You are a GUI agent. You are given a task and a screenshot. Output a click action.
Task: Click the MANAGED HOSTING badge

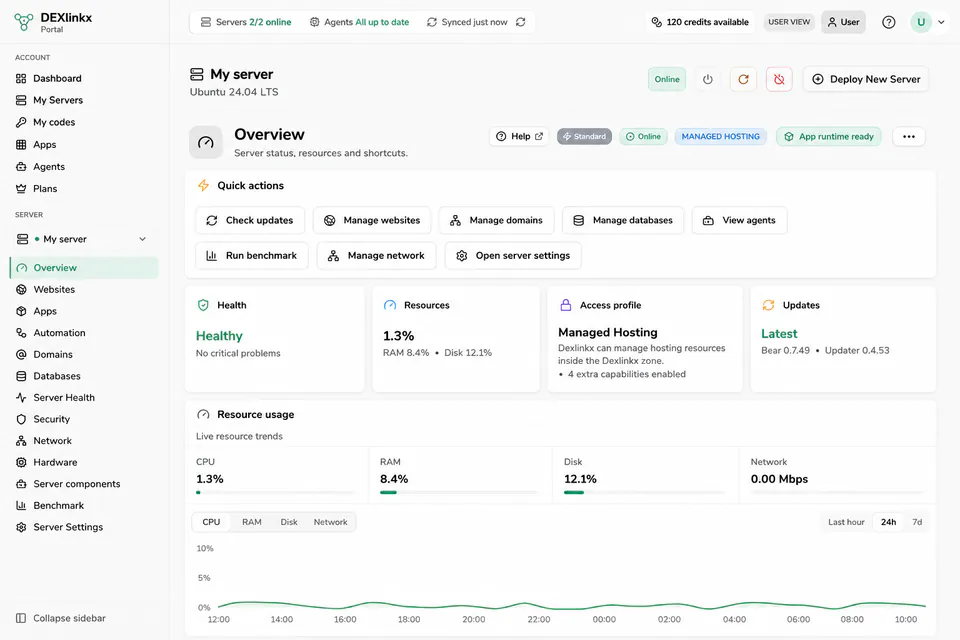pyautogui.click(x=721, y=137)
